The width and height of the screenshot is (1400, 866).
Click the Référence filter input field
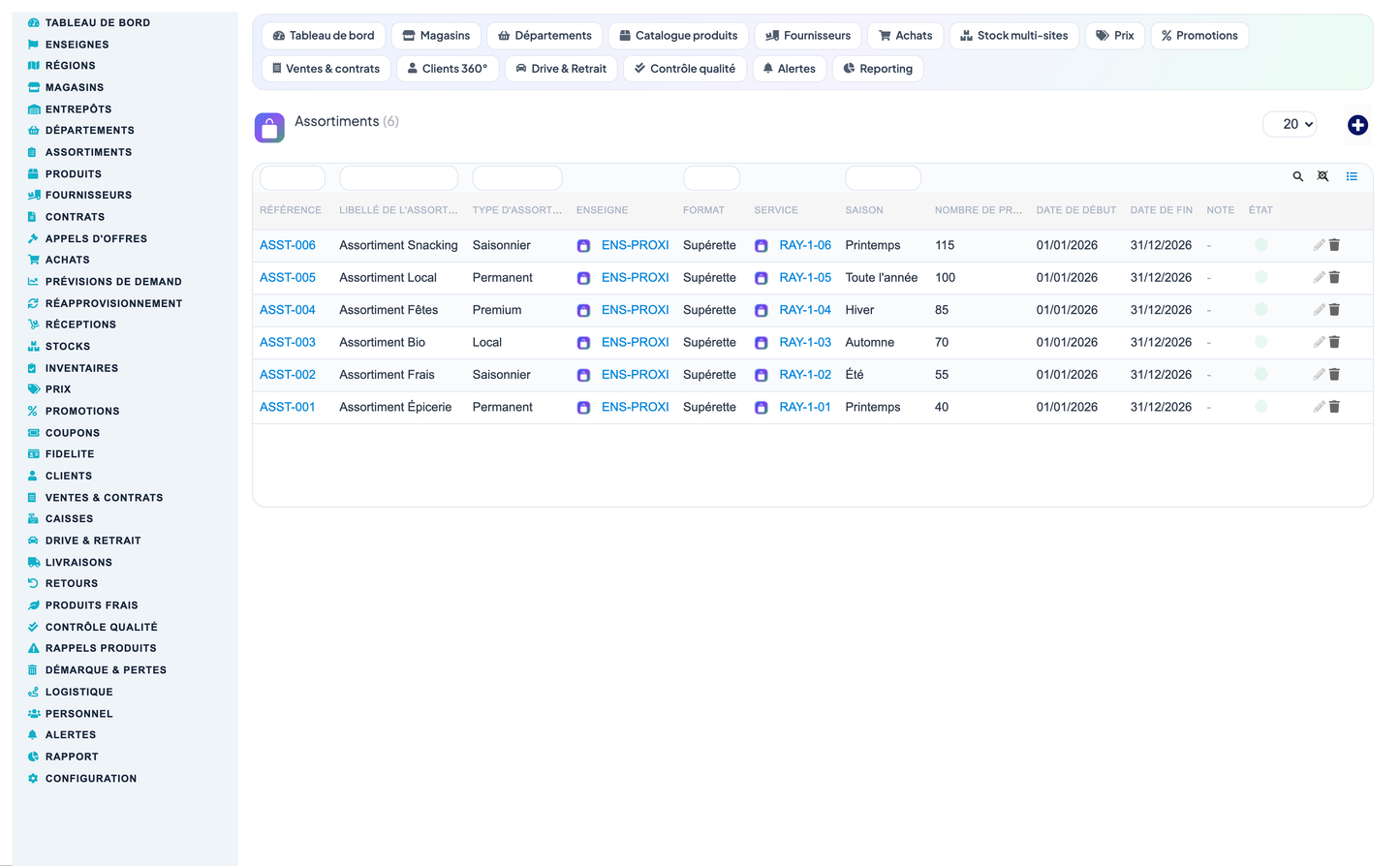(293, 178)
